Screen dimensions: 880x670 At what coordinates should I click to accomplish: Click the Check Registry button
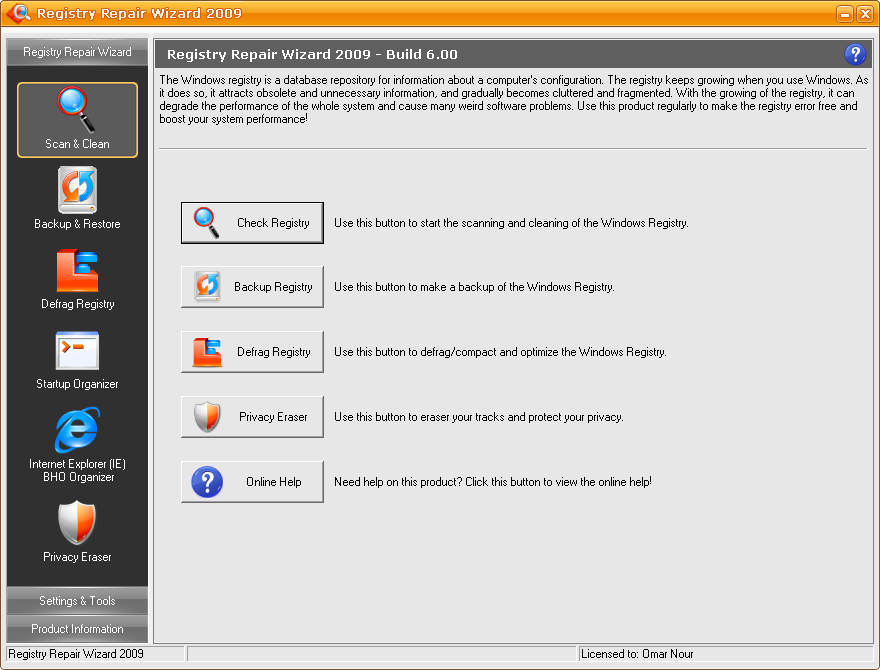[x=252, y=223]
